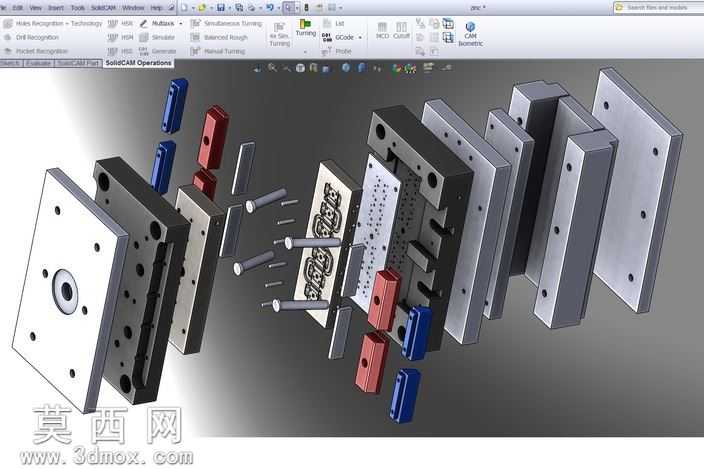Viewport: 704px width, 469px height.
Task: Click the List command
Action: coord(334,23)
